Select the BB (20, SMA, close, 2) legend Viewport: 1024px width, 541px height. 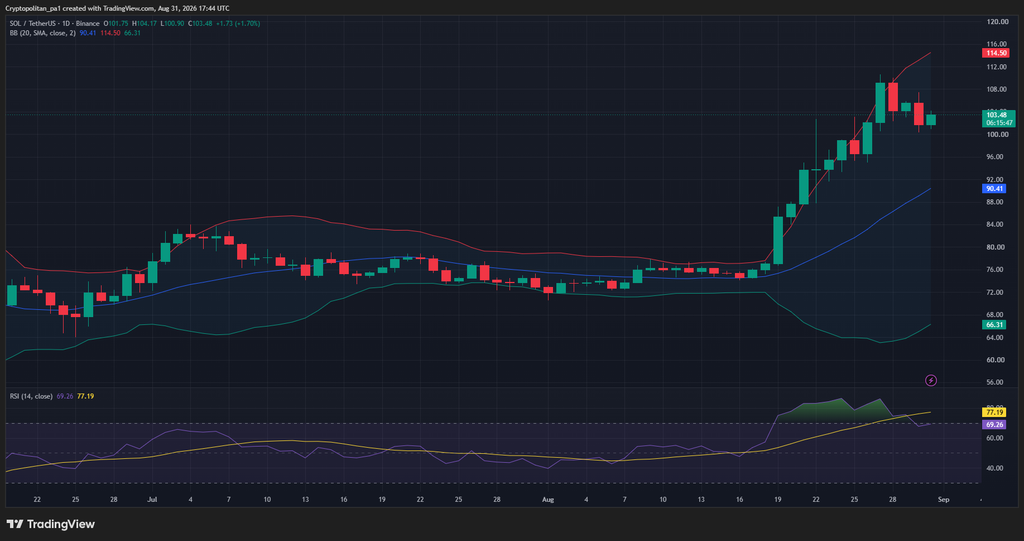click(x=42, y=33)
